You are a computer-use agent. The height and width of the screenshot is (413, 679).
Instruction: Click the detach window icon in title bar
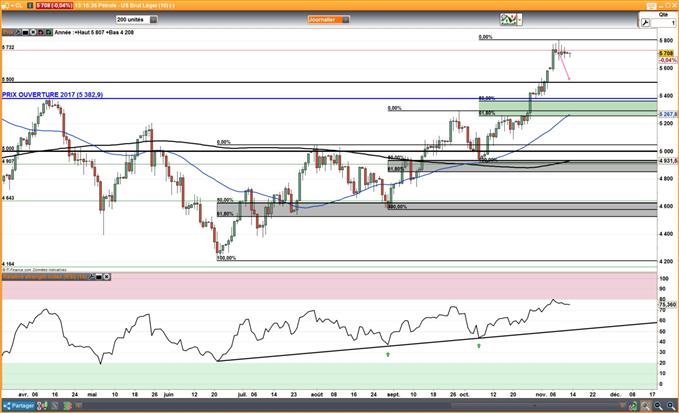pos(652,5)
